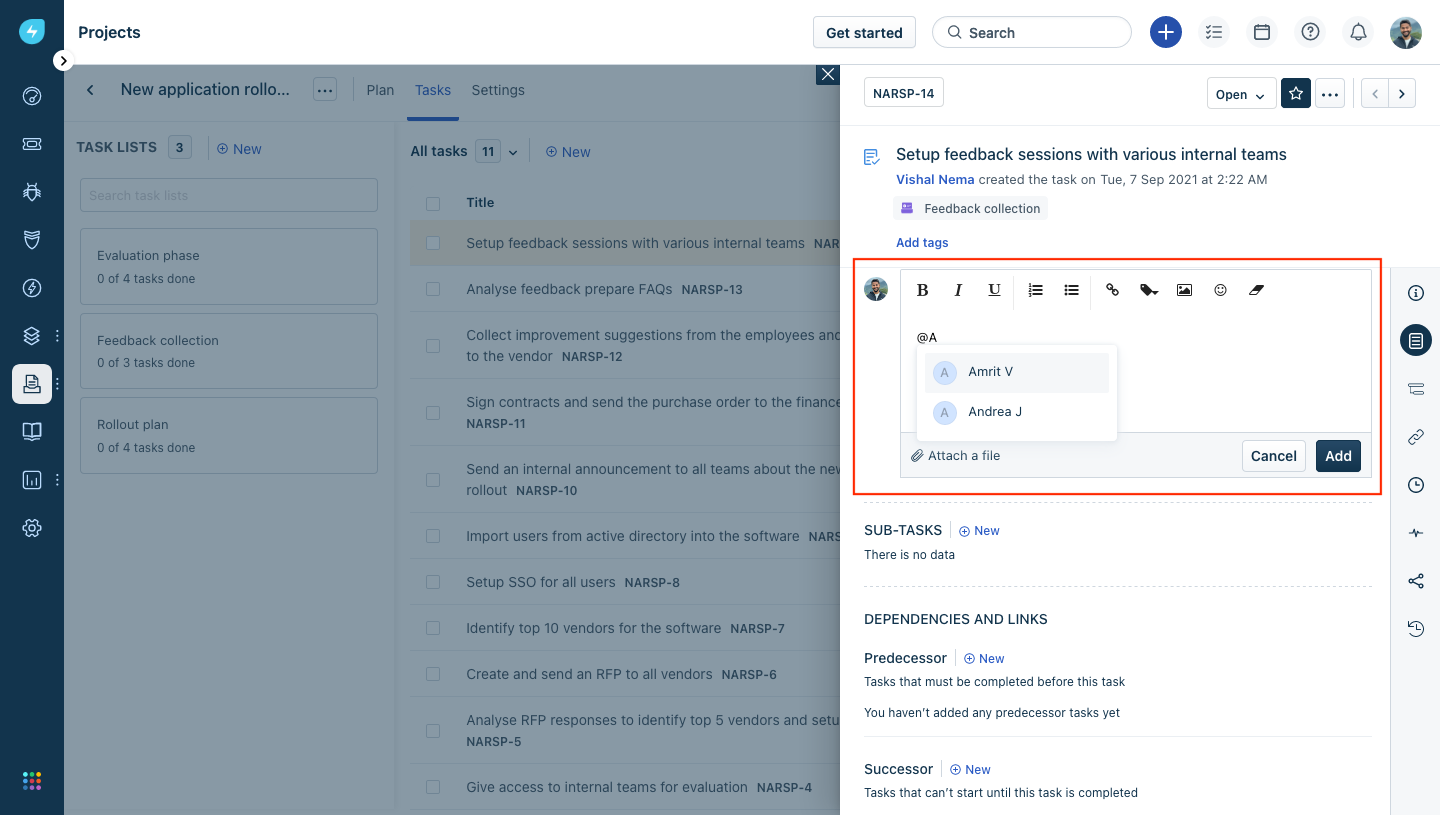Open the Open status dropdown
The height and width of the screenshot is (815, 1440).
[1241, 94]
